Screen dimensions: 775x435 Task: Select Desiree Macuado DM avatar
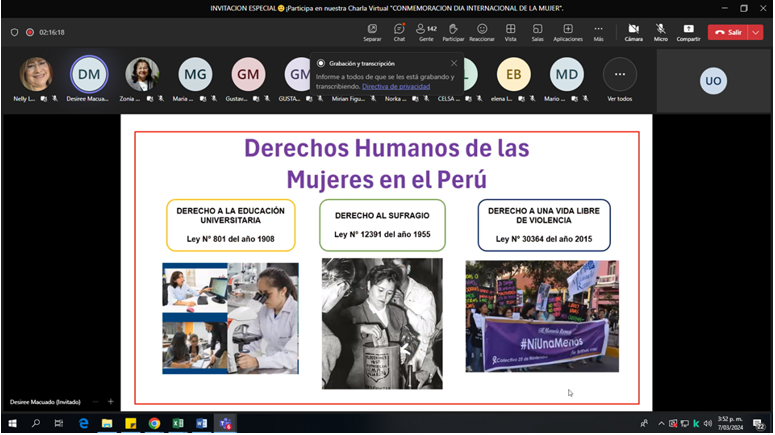[89, 74]
